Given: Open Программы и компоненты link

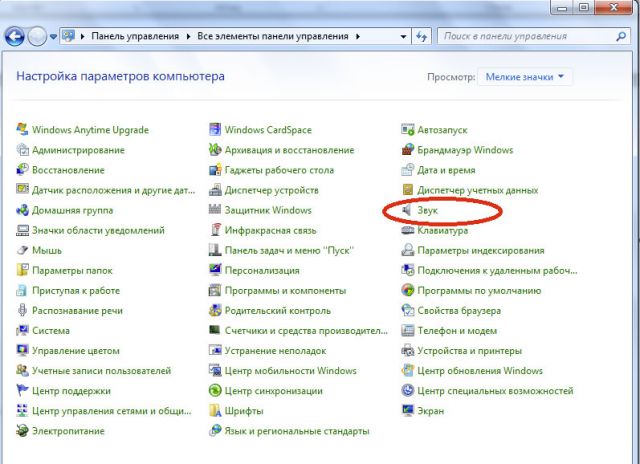Looking at the screenshot, I should (285, 291).
